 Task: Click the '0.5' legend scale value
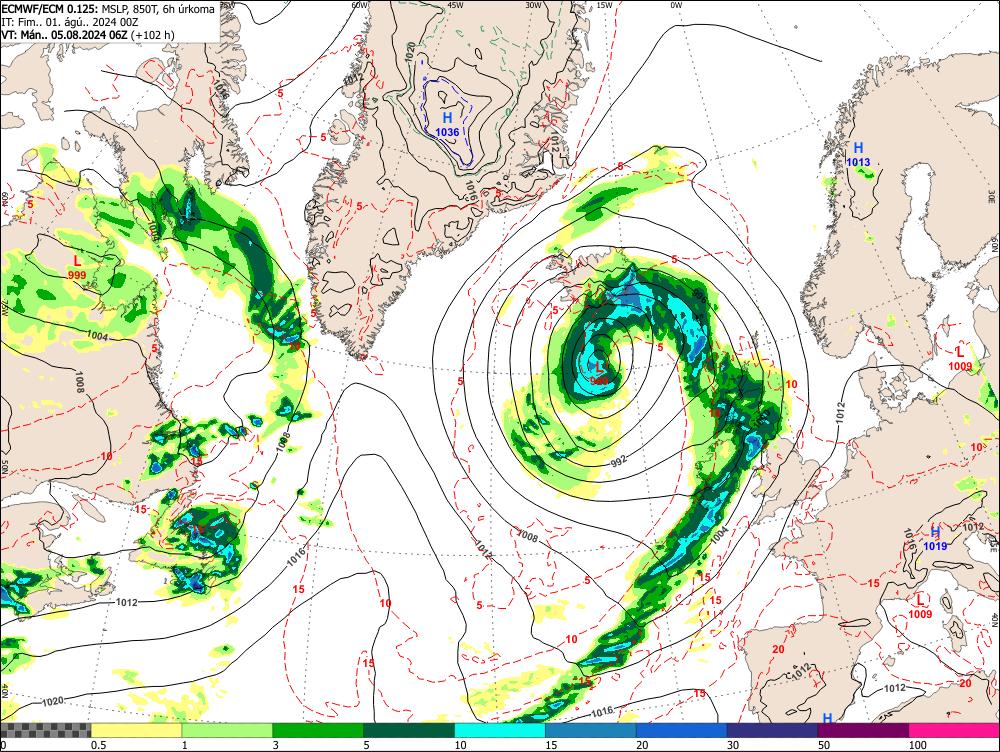(98, 745)
